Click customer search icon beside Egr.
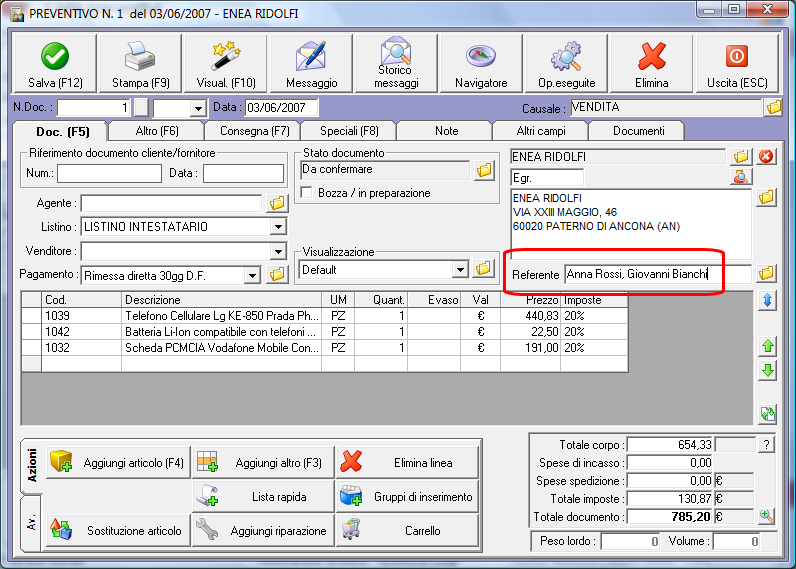Viewport: 796px width, 569px height. click(741, 177)
